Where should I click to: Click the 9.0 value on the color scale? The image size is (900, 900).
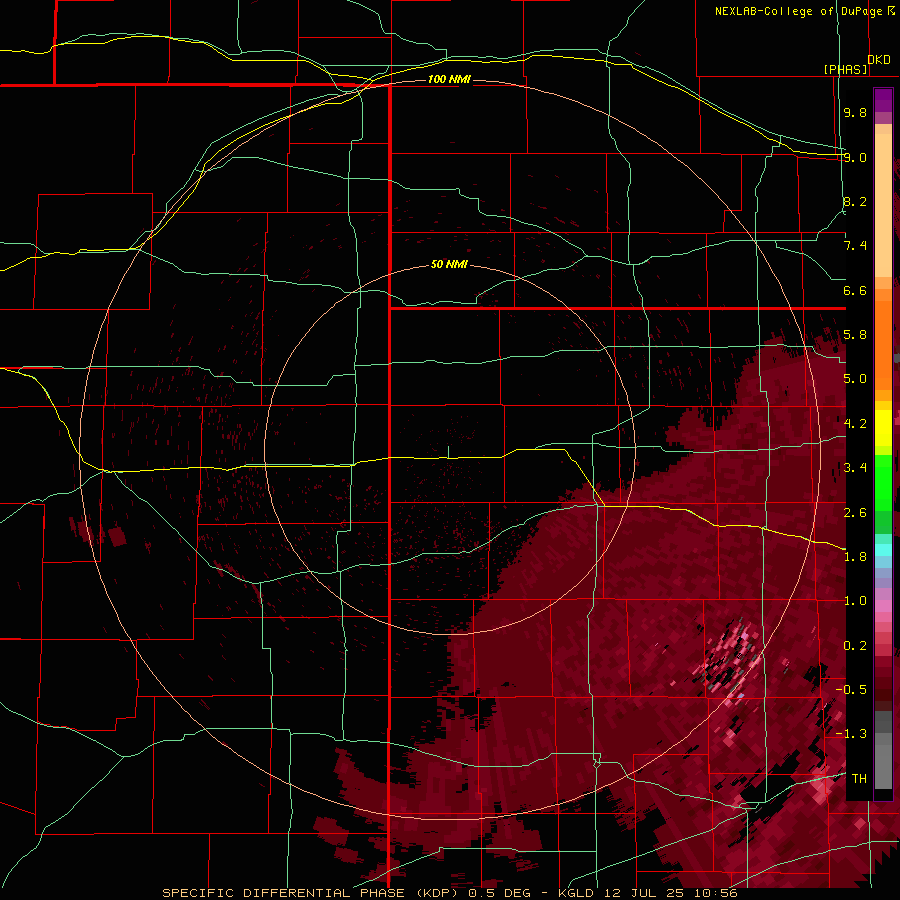pos(855,157)
